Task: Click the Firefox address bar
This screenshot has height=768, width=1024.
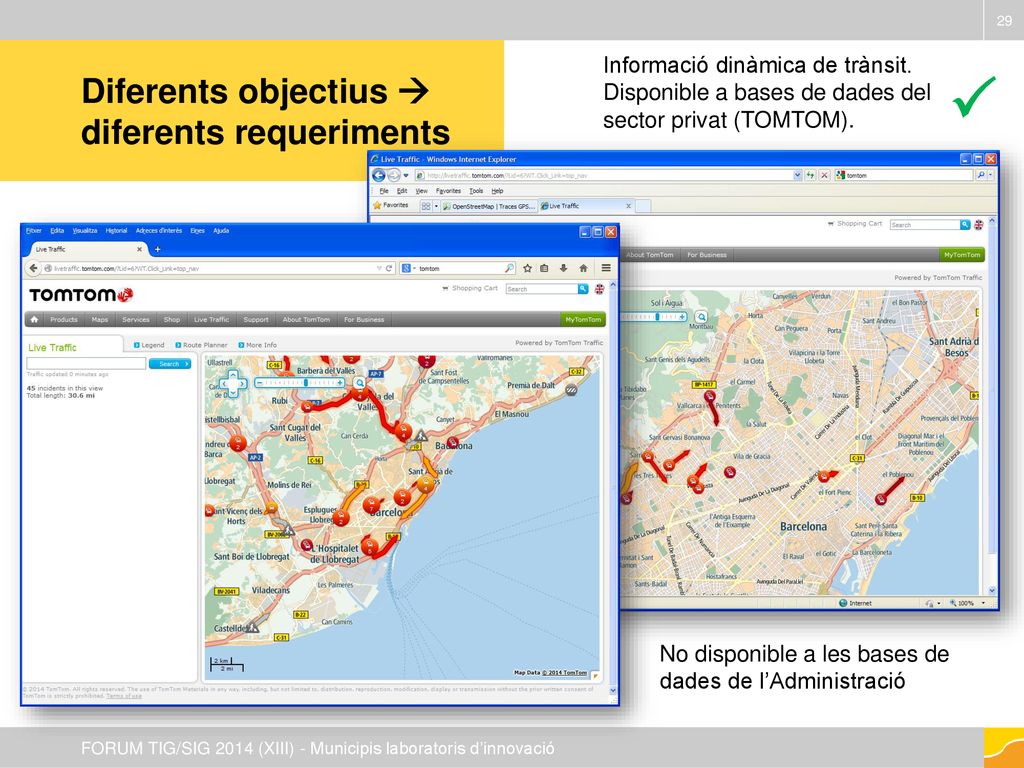Action: 212,268
